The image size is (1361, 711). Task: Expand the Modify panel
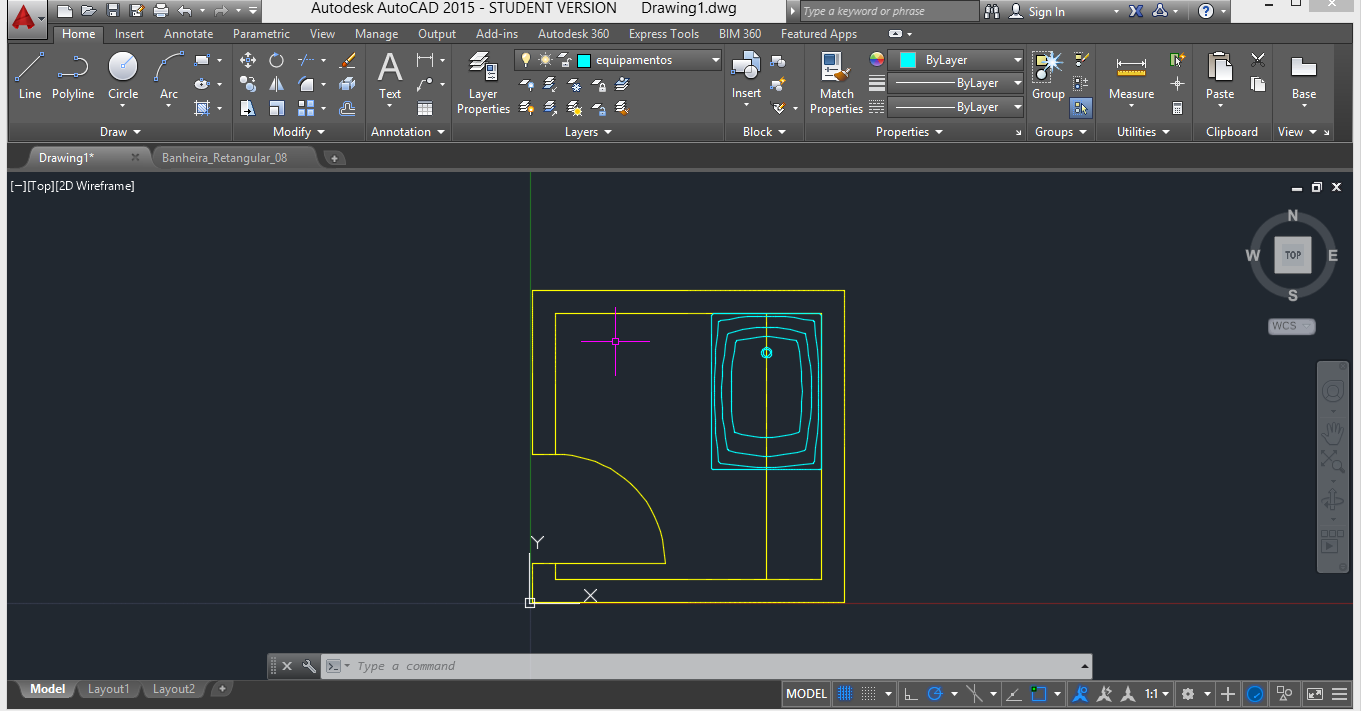(x=299, y=132)
